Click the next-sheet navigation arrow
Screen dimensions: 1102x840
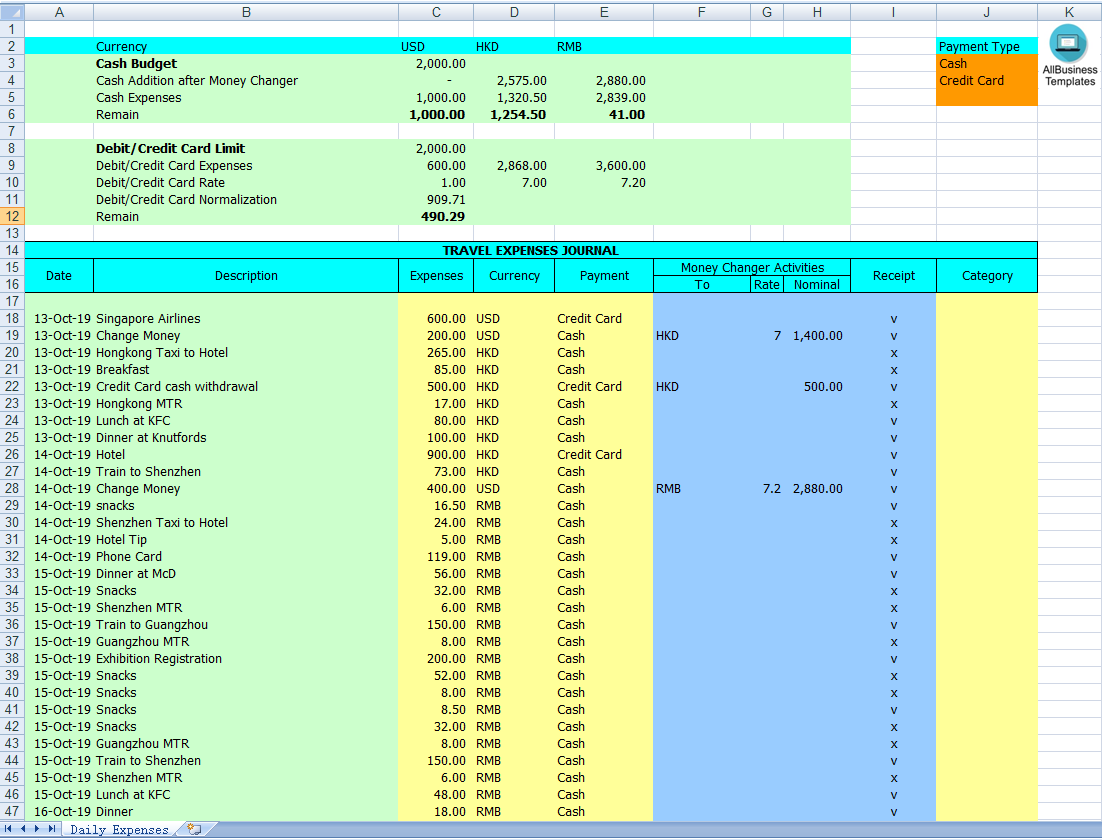click(x=38, y=829)
